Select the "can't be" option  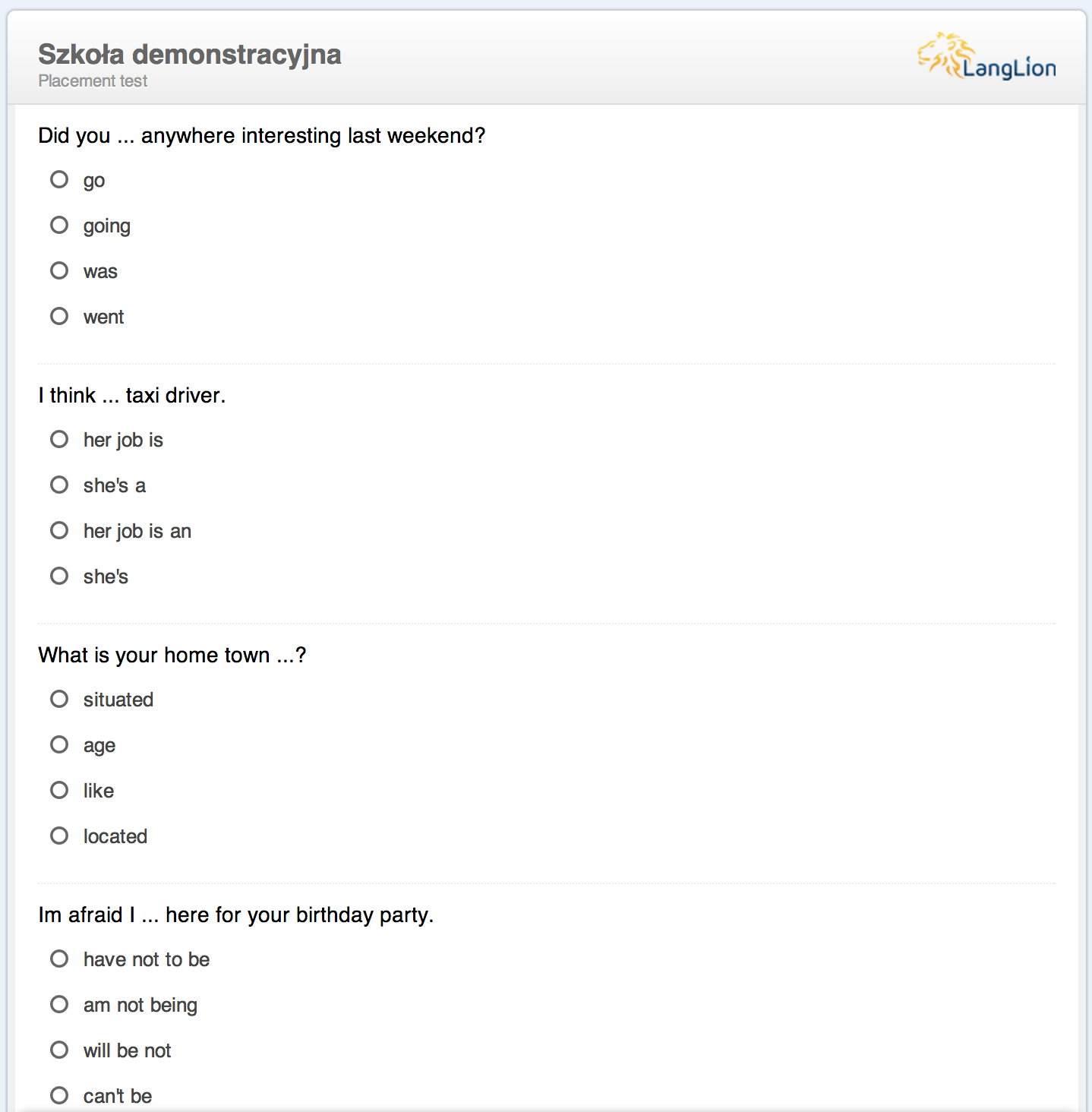(x=59, y=1095)
